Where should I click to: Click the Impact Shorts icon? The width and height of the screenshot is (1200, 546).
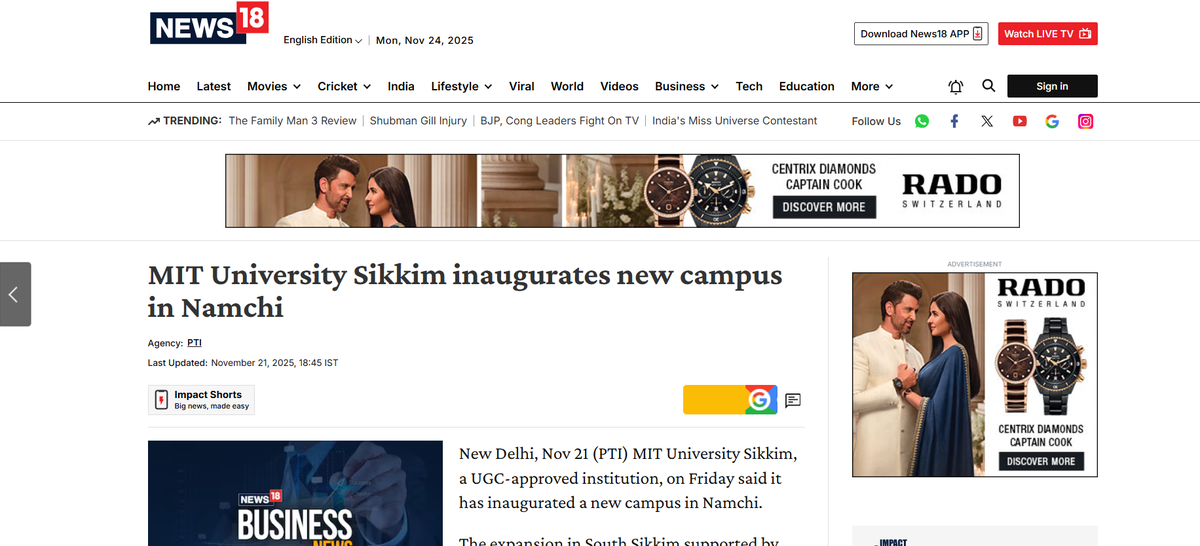(x=161, y=400)
